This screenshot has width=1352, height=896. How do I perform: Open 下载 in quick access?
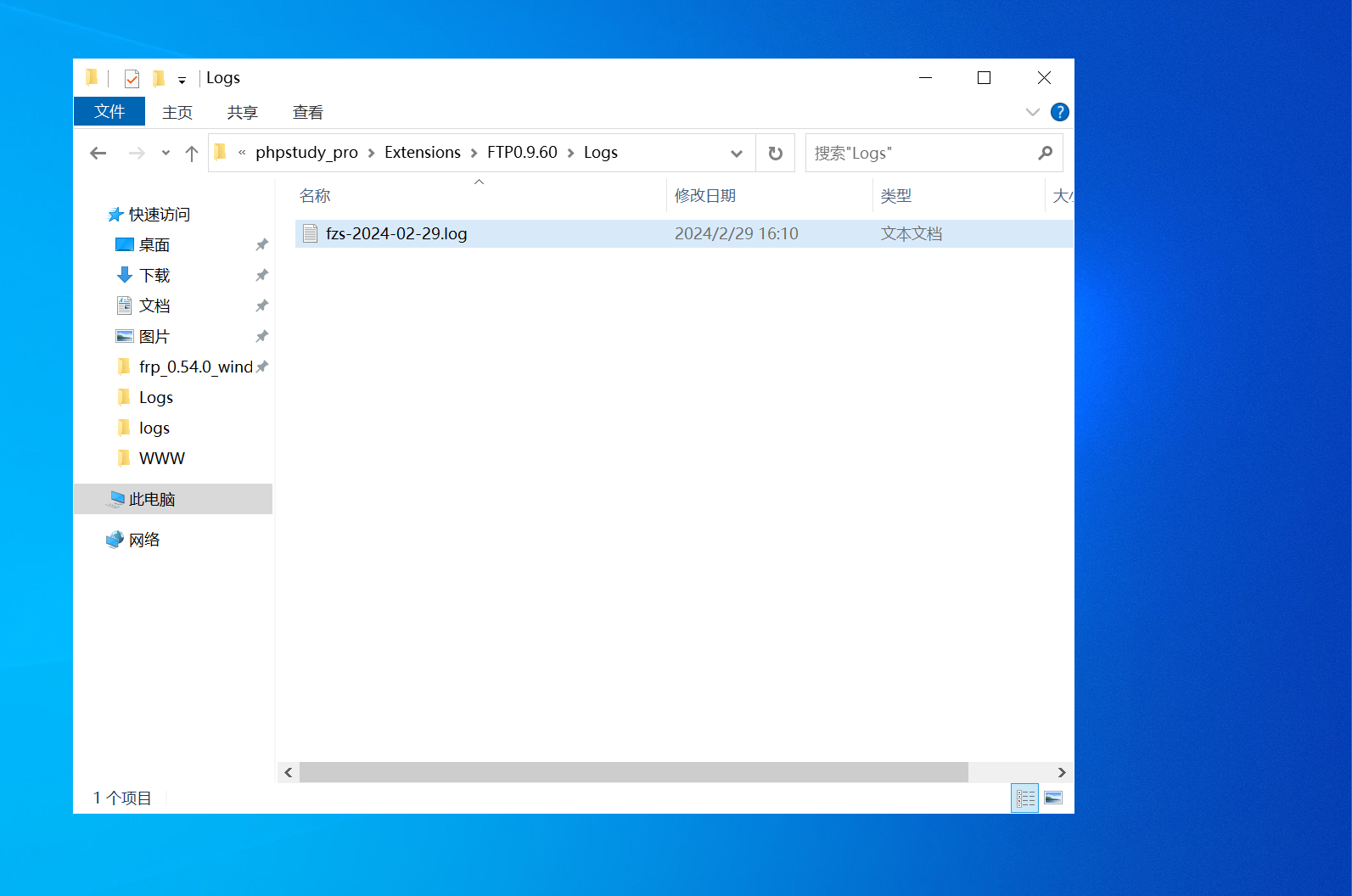154,276
